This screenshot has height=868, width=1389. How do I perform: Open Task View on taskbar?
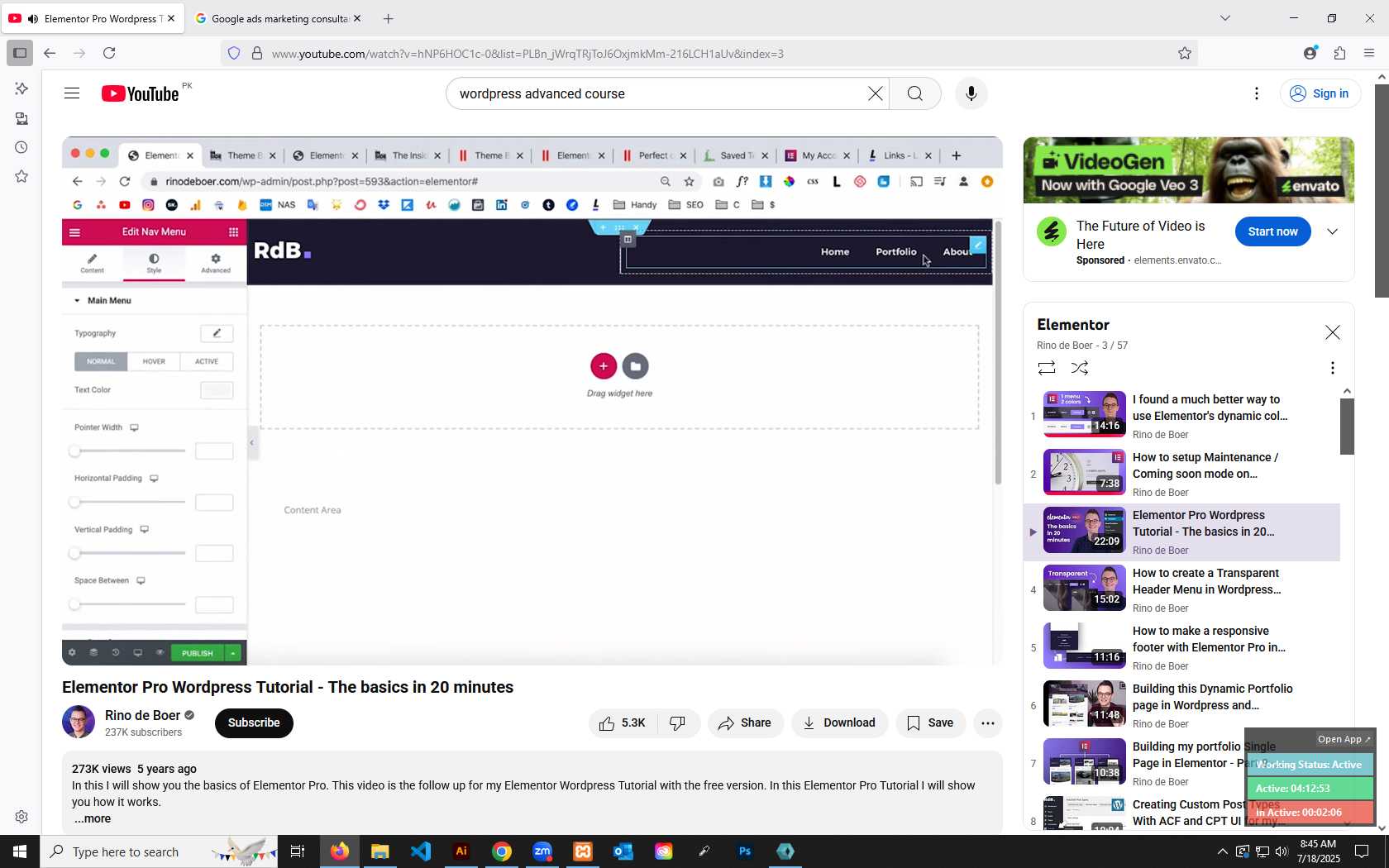[298, 851]
